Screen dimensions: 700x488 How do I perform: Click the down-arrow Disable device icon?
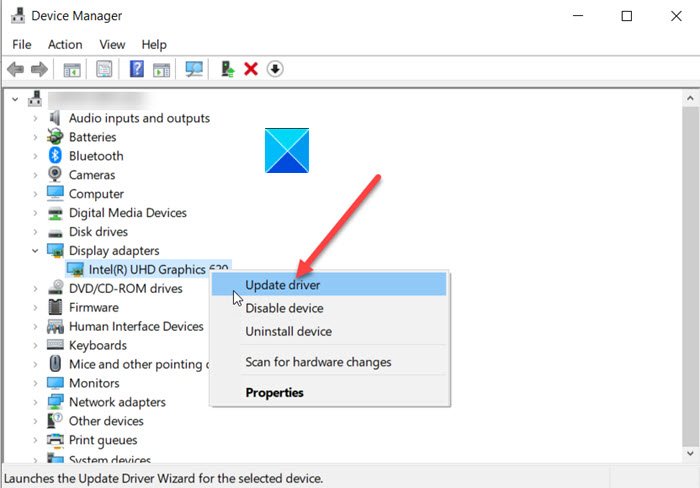(275, 69)
